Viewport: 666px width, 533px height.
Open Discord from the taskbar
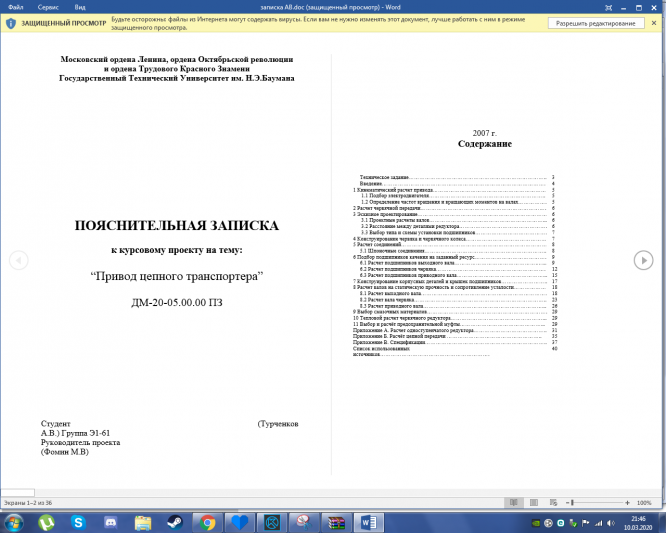(x=110, y=522)
